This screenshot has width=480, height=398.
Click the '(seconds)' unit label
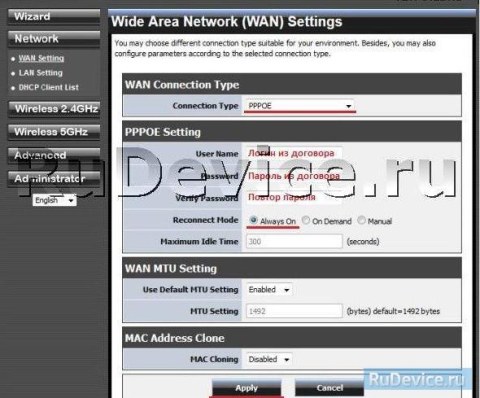click(x=363, y=241)
